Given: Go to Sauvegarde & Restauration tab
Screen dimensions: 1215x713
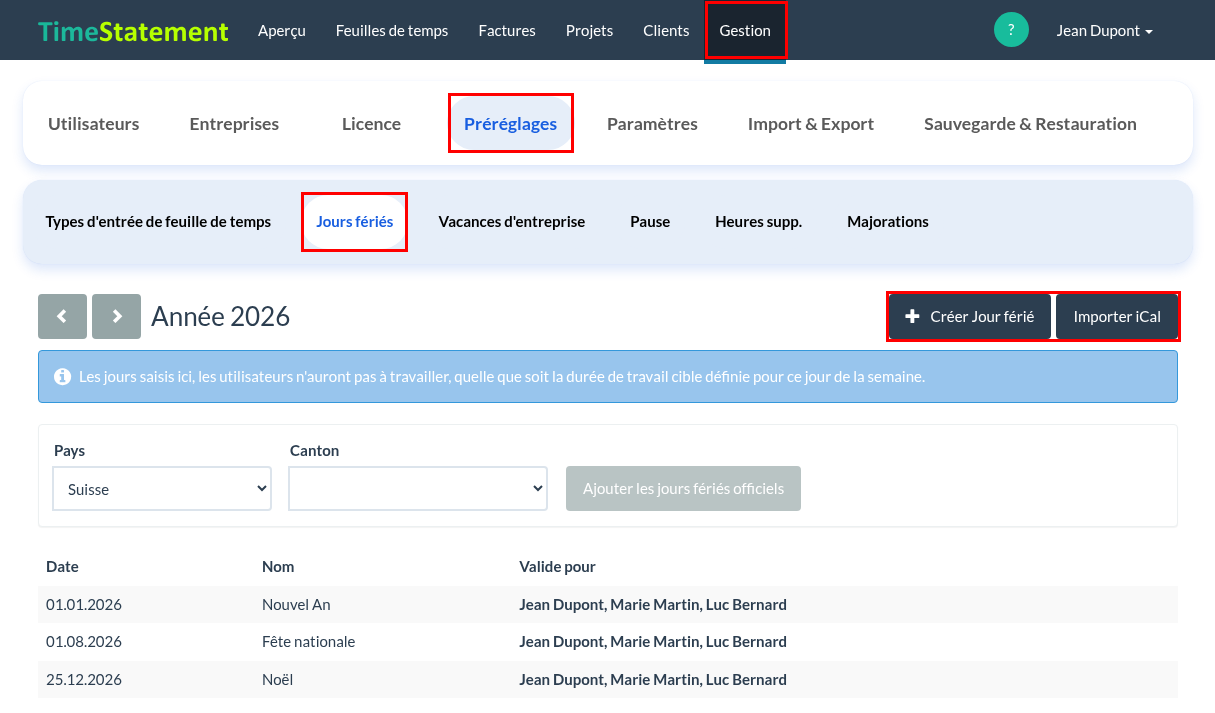Looking at the screenshot, I should pyautogui.click(x=1030, y=124).
